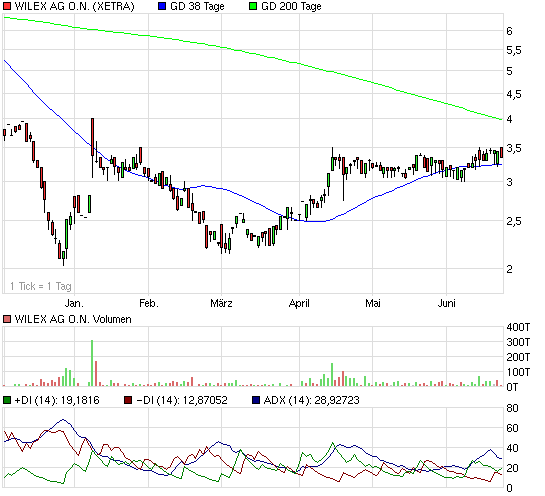
Task: Click the volume axis label '400T'
Action: point(518,327)
